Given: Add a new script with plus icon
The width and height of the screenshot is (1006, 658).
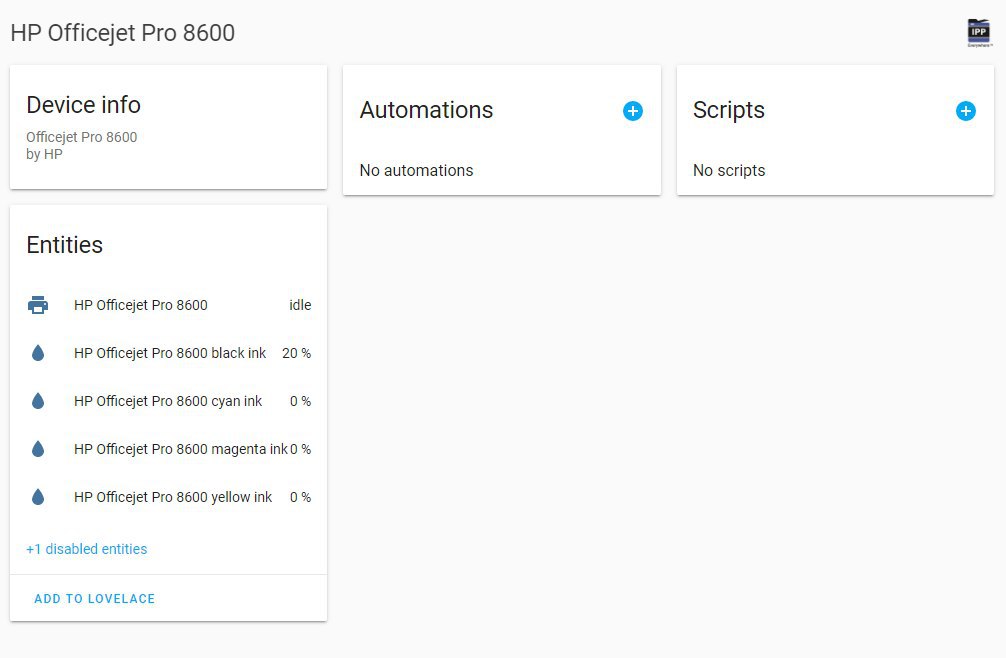Looking at the screenshot, I should 965,111.
